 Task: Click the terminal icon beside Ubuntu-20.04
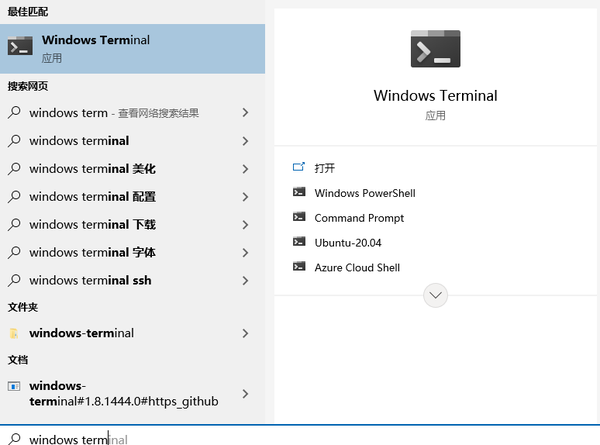(x=299, y=242)
